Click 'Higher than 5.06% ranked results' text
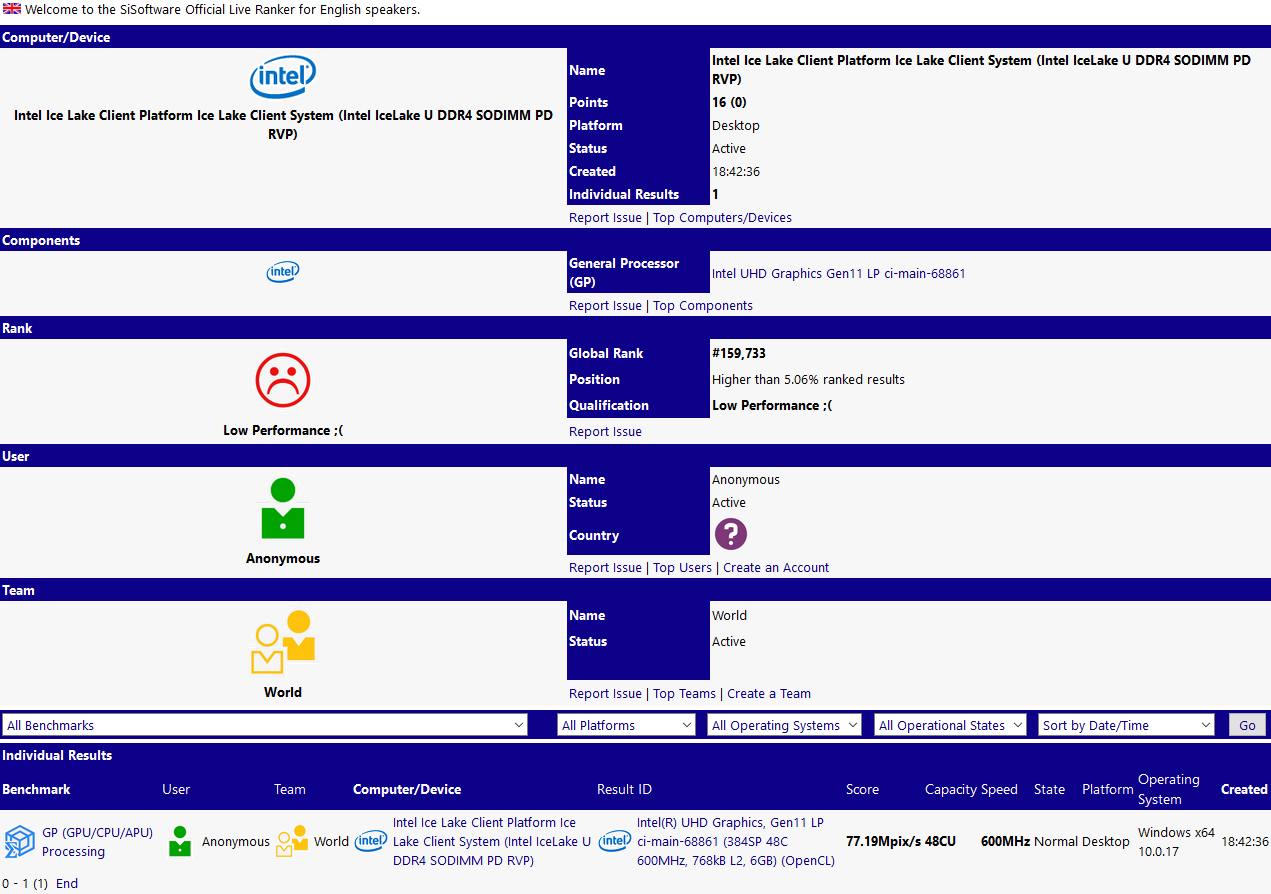 click(808, 380)
